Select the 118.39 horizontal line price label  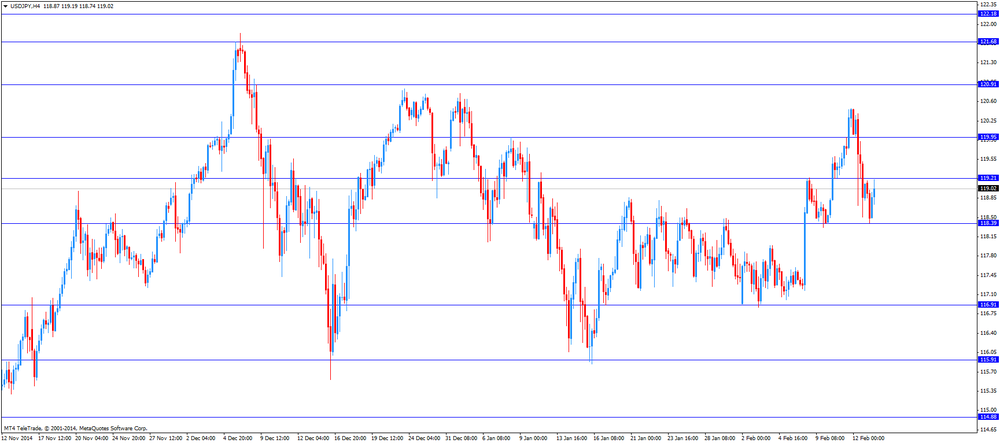[x=988, y=223]
